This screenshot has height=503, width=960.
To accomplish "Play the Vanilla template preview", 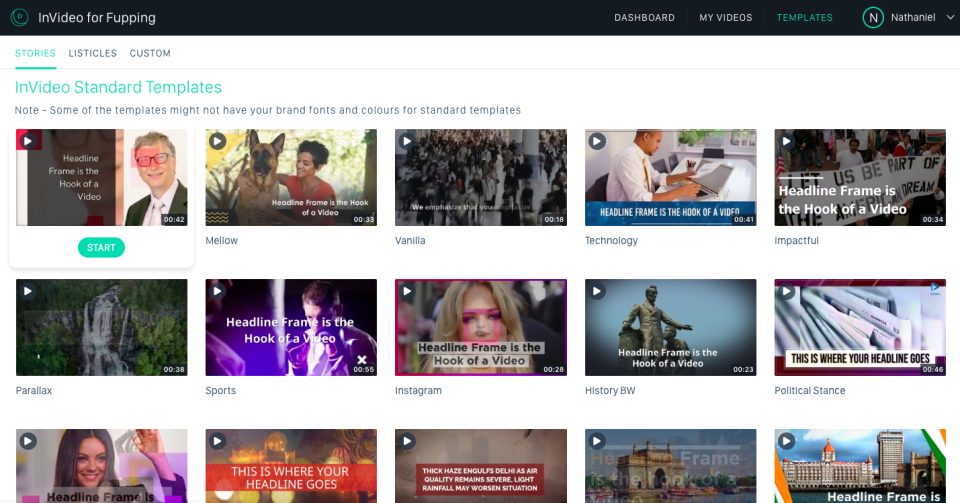I will pos(407,142).
